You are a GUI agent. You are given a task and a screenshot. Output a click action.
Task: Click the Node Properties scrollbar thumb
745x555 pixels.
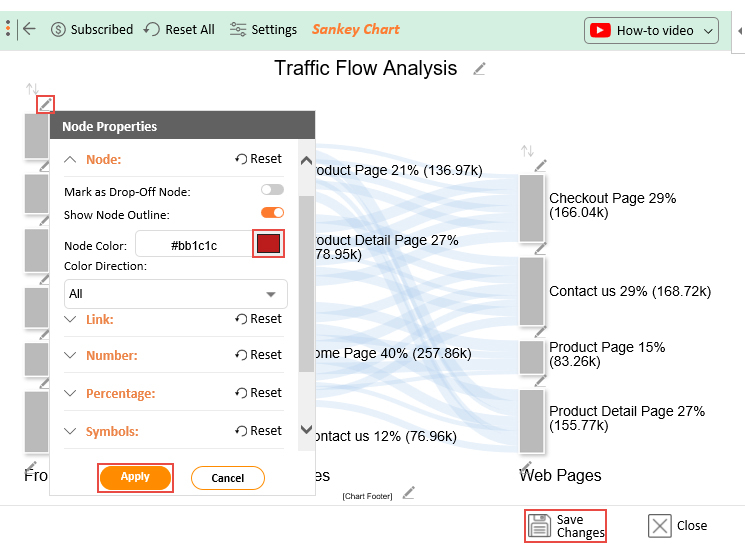point(306,283)
